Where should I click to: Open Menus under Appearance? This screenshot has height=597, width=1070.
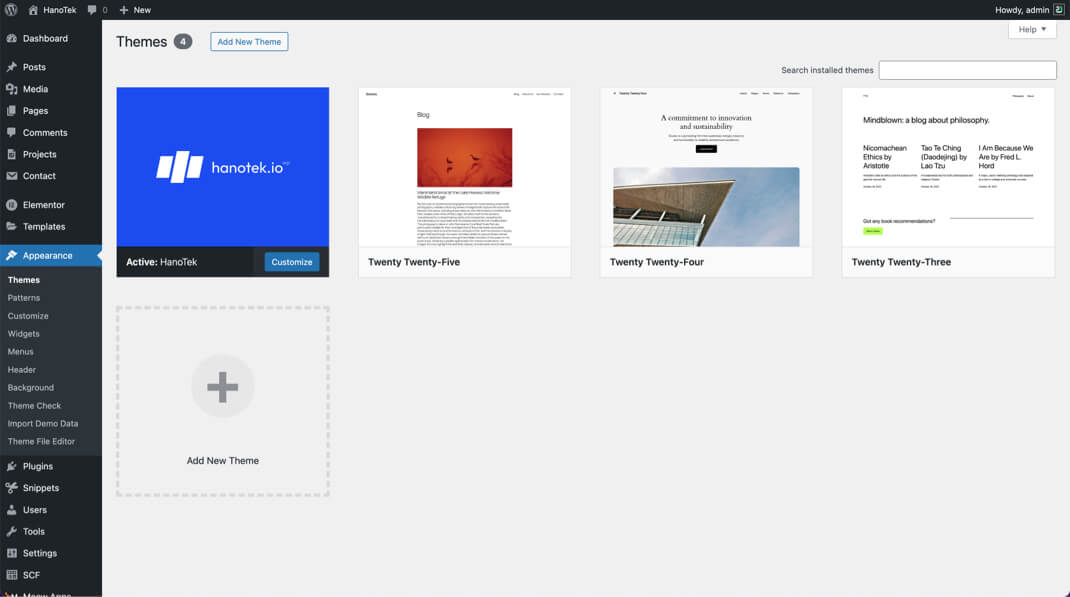click(20, 351)
